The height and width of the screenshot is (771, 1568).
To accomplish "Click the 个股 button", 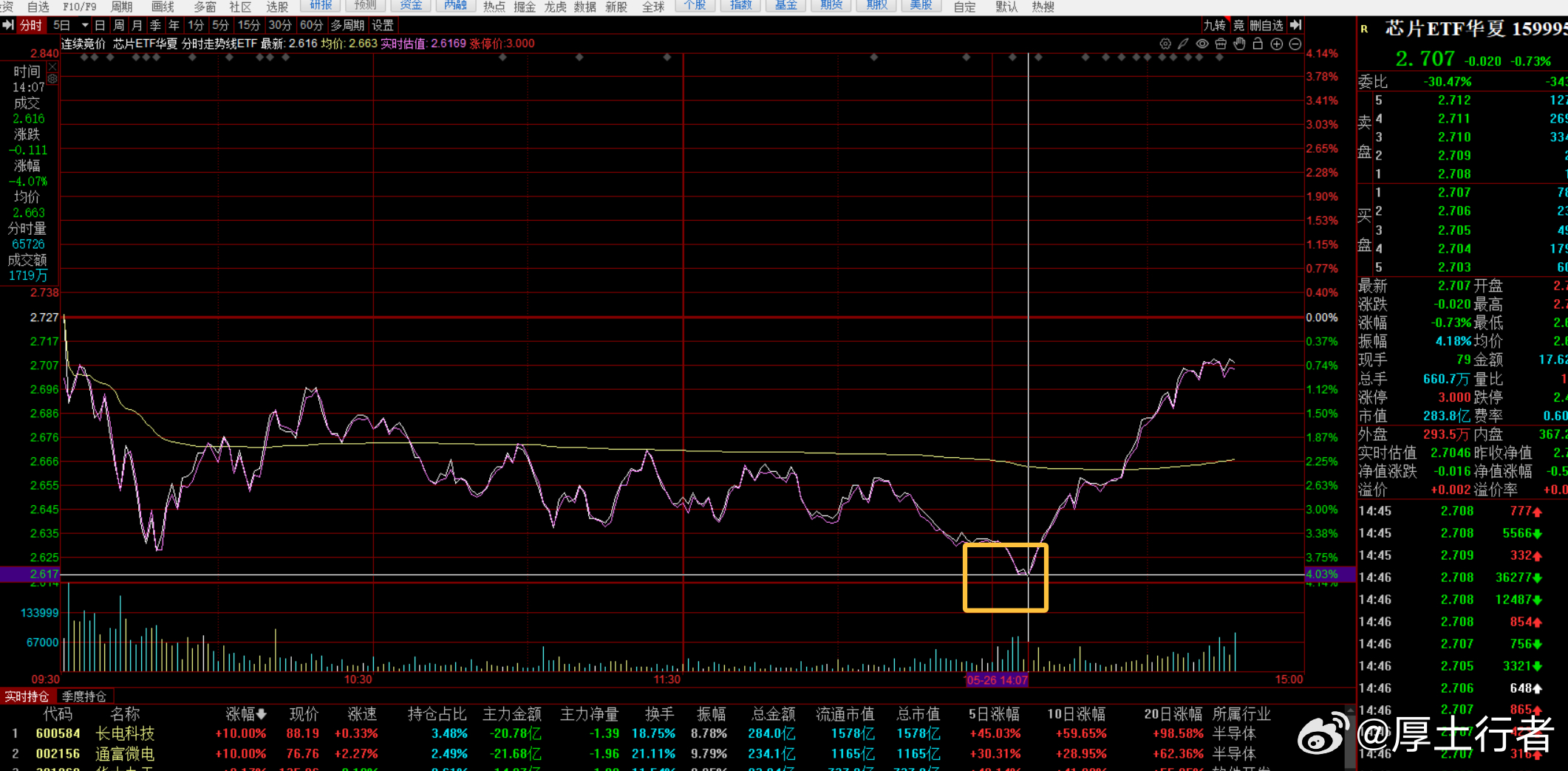I will tap(695, 5).
